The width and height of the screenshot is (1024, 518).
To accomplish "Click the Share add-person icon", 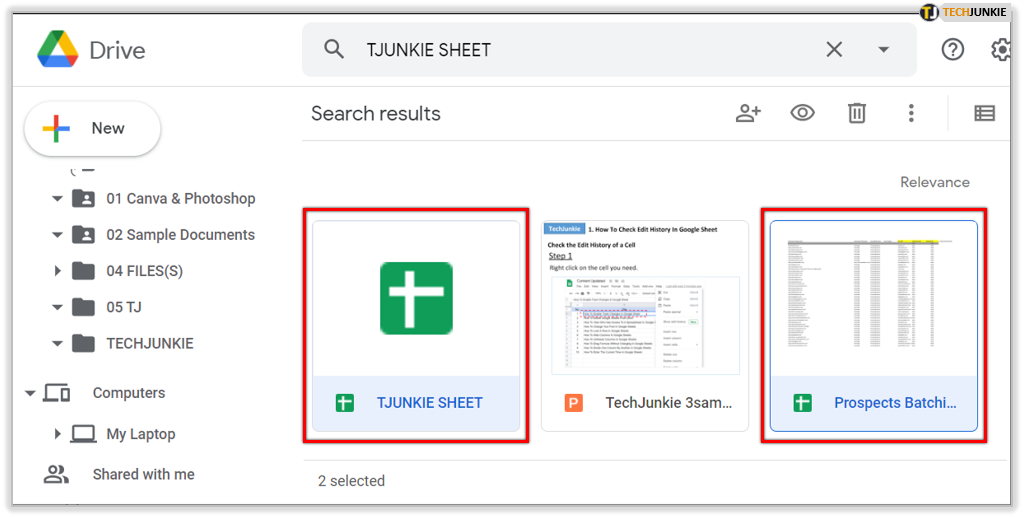I will (748, 113).
